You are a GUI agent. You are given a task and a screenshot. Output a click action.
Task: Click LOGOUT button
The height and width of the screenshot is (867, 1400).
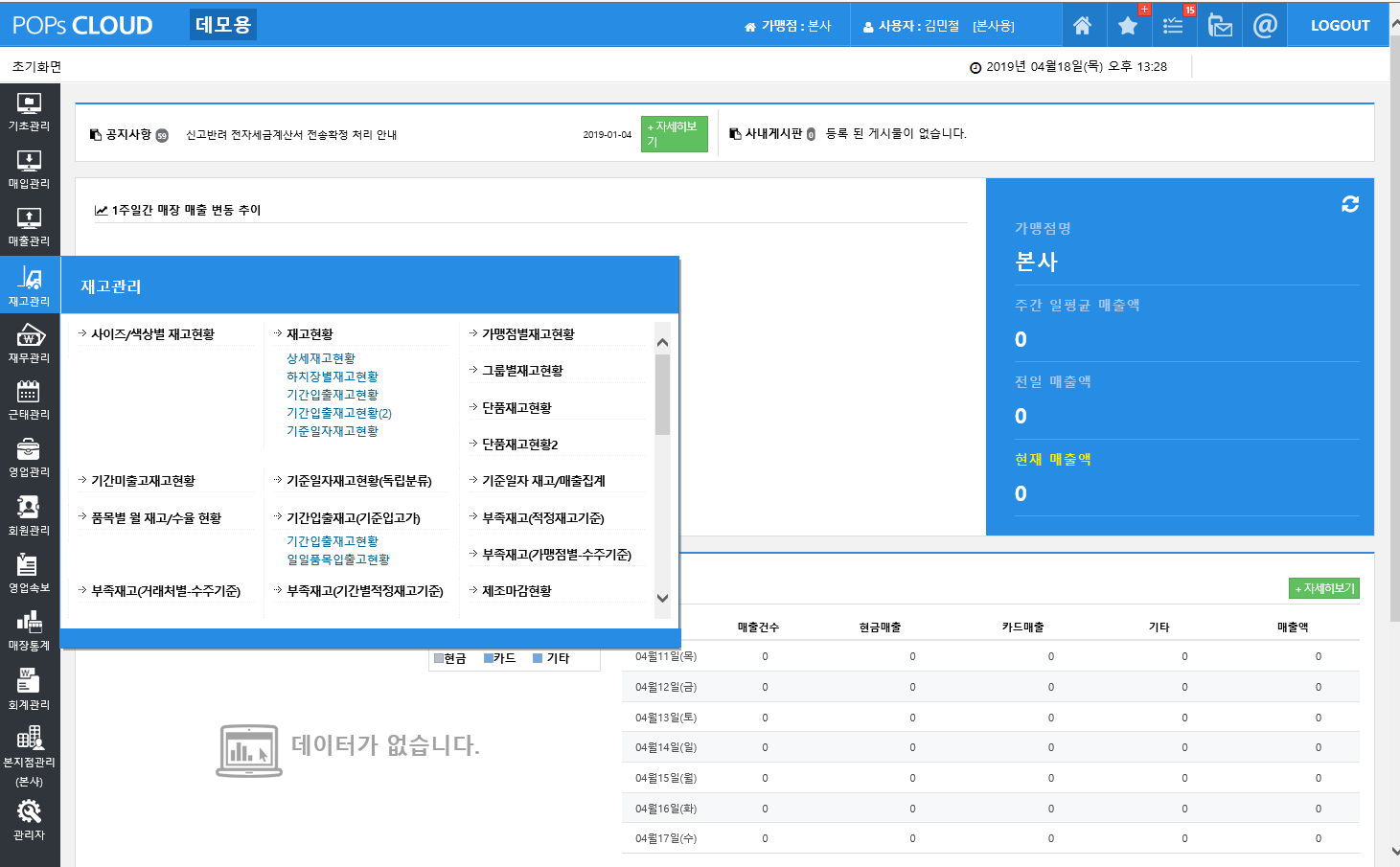click(1340, 26)
